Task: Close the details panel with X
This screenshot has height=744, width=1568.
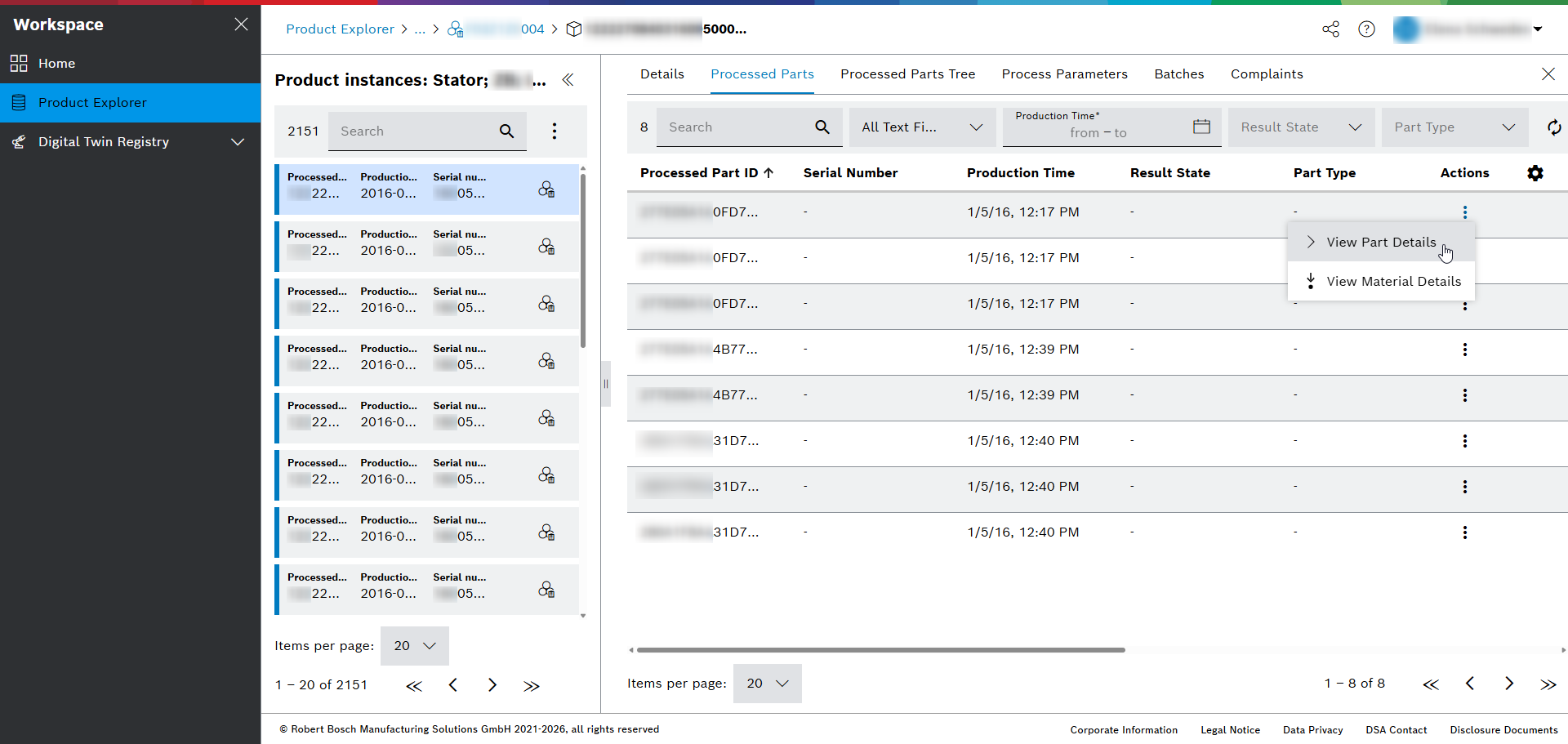Action: coord(1548,74)
